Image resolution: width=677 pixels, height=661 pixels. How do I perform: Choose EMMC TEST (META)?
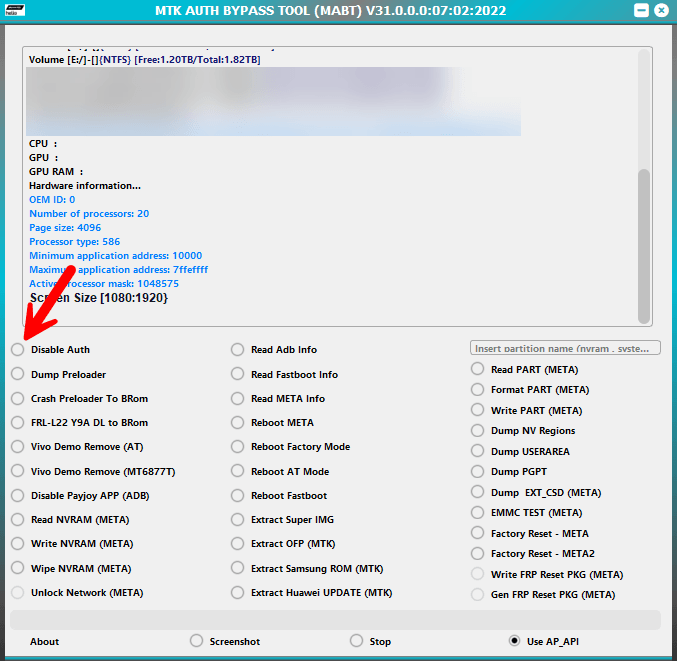point(478,512)
